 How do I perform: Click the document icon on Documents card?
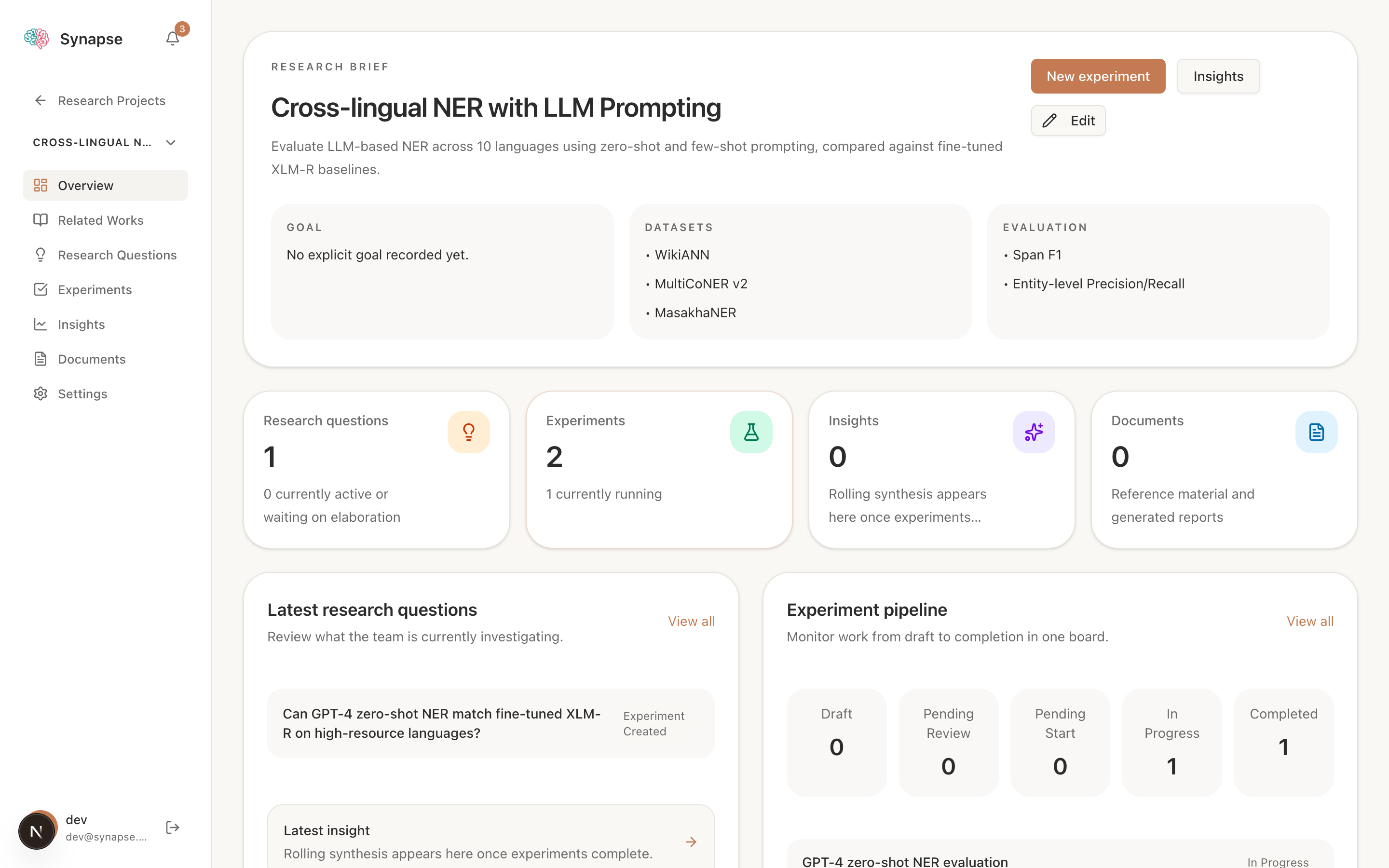pos(1316,432)
